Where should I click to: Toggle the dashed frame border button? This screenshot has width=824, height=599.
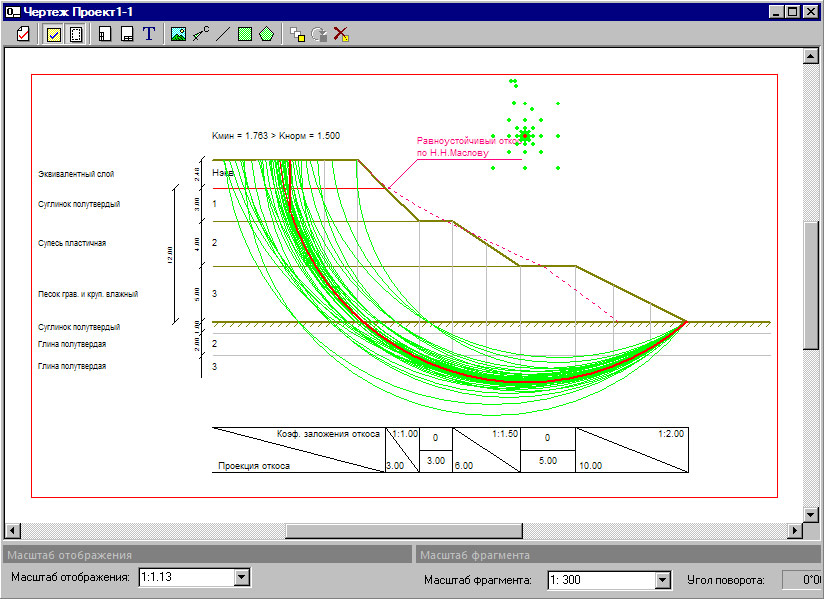tap(77, 35)
